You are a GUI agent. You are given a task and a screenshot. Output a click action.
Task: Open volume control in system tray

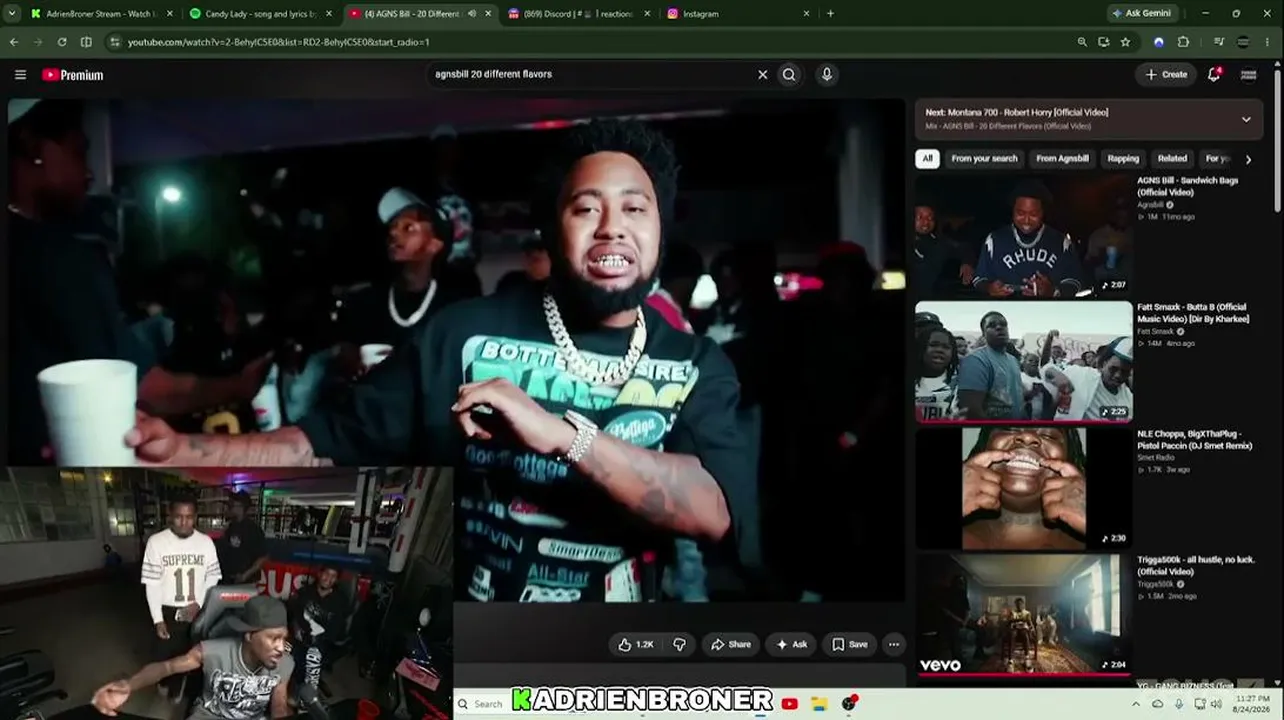(x=1218, y=704)
